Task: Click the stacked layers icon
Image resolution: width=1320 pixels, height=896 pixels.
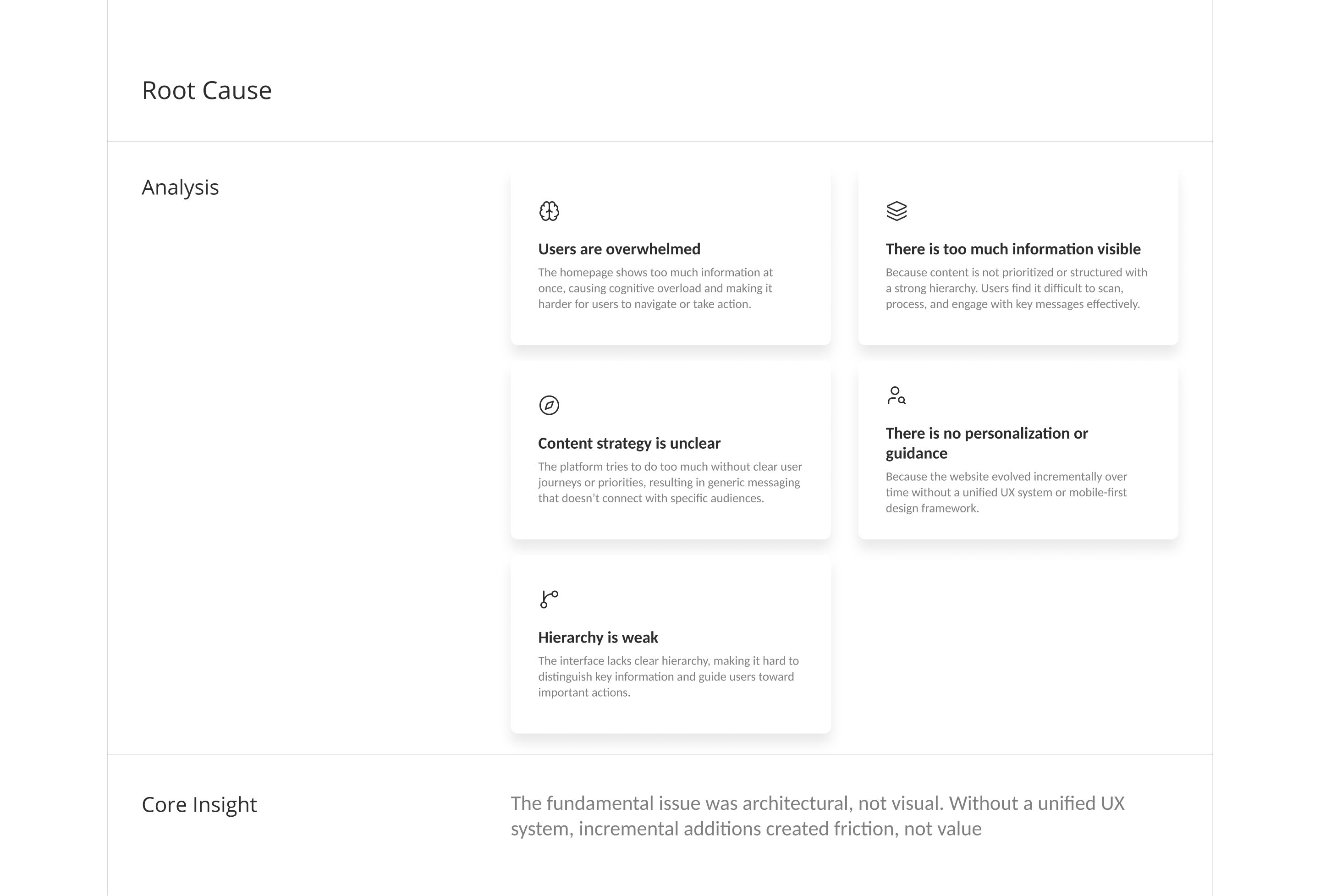Action: click(896, 211)
